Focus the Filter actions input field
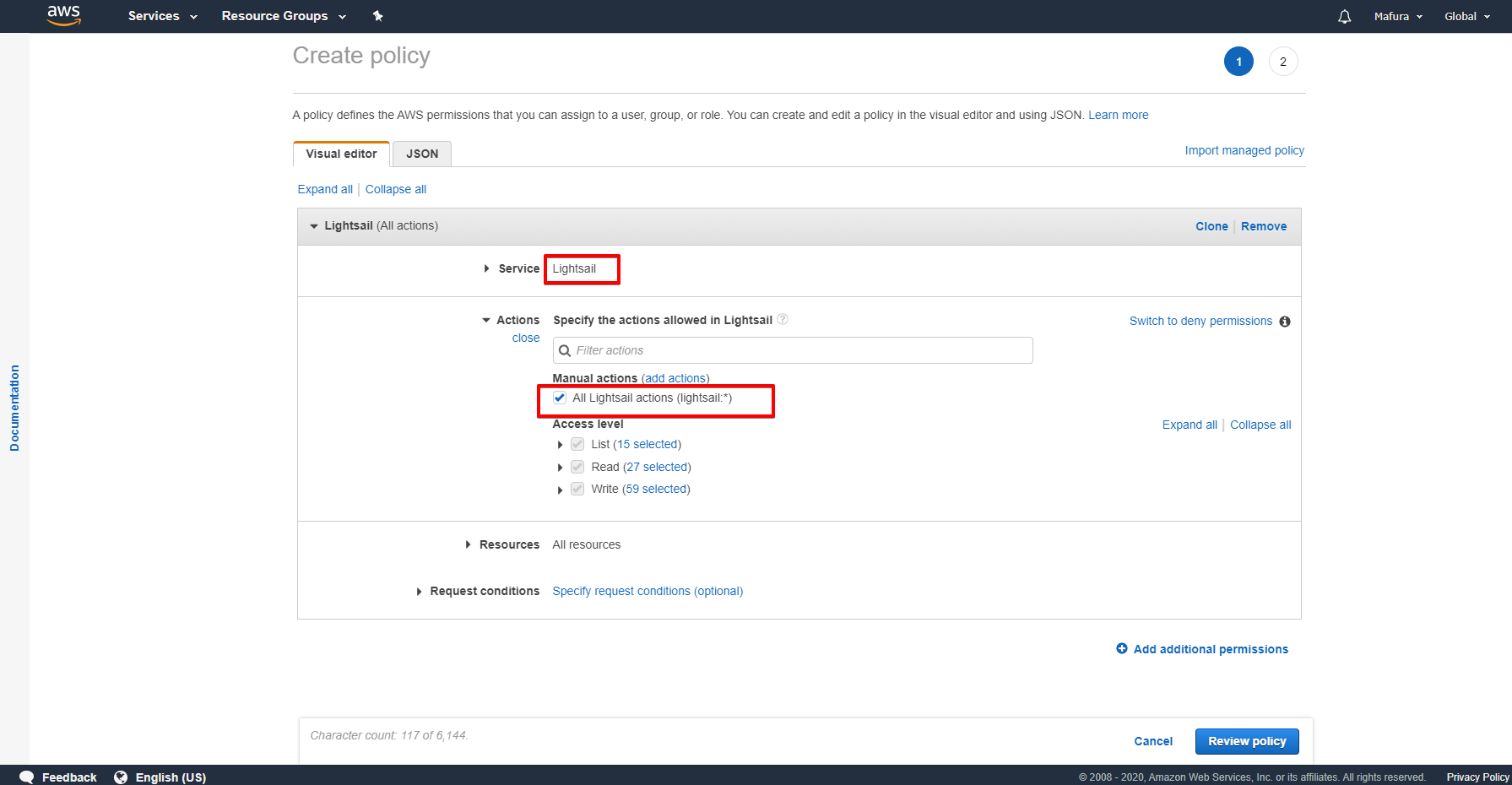 click(x=793, y=350)
